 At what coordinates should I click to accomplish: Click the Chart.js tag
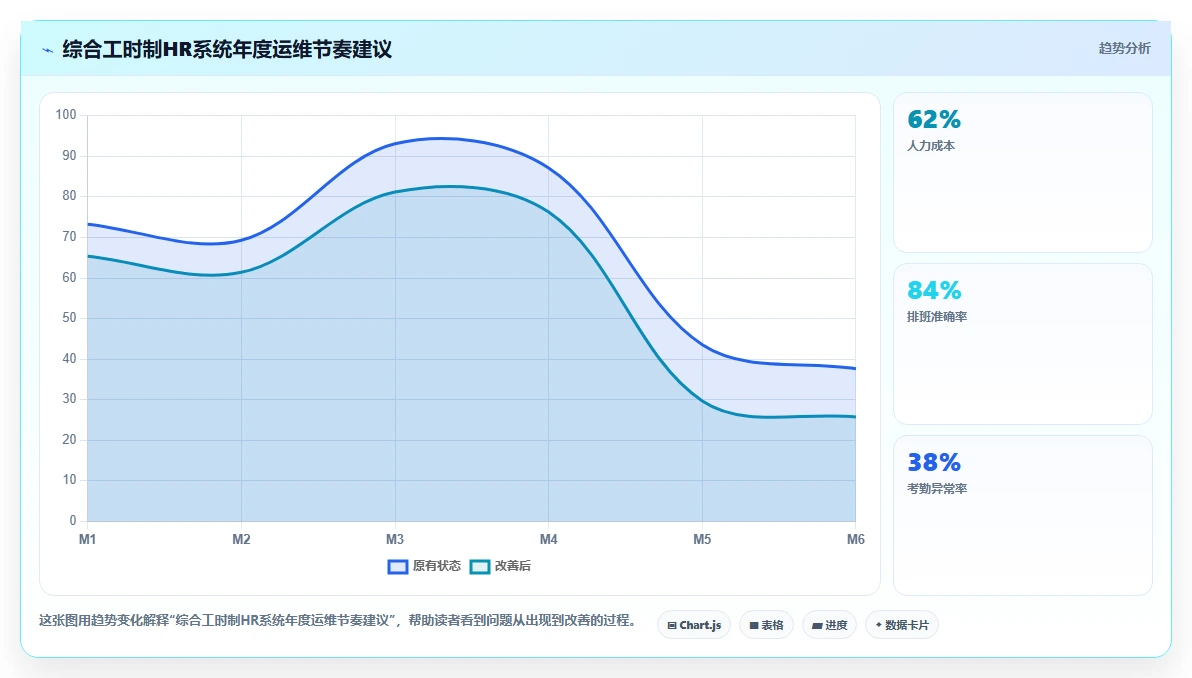694,625
